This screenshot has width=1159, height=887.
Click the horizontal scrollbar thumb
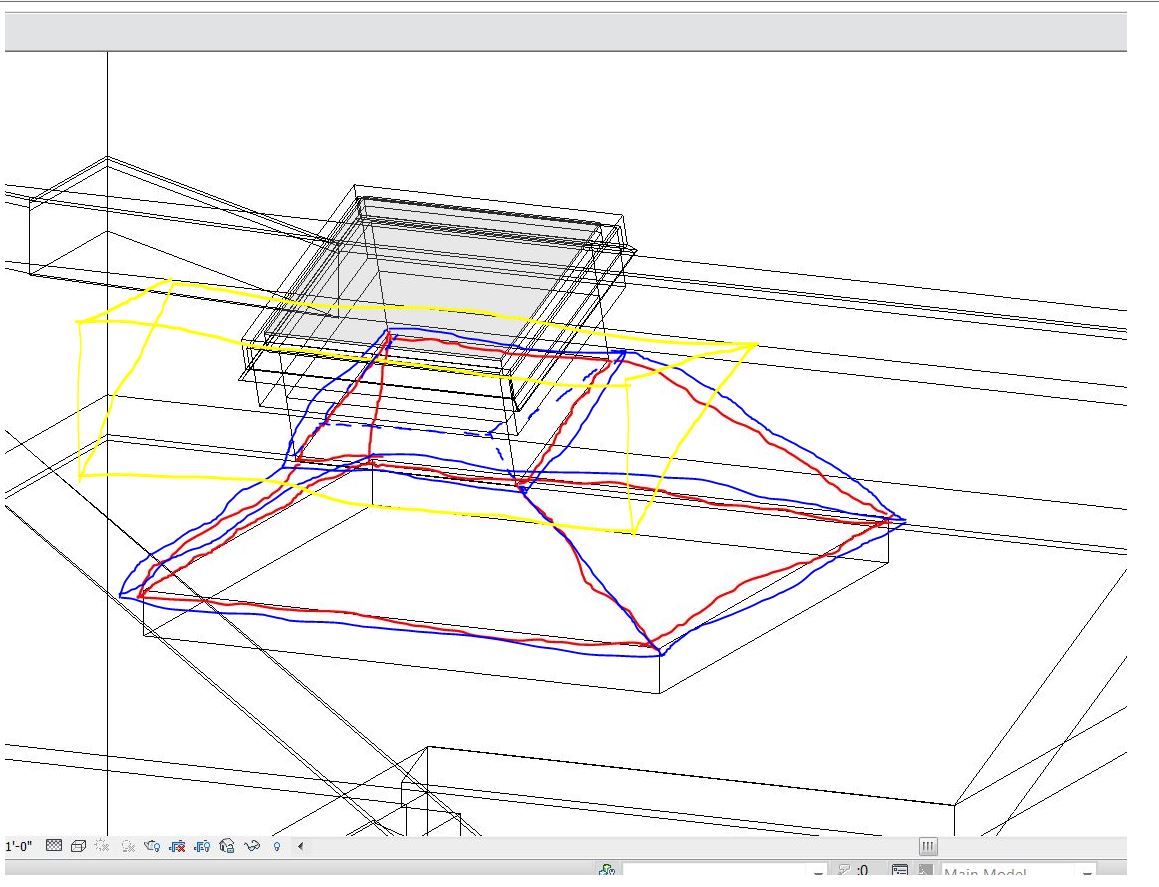927,846
